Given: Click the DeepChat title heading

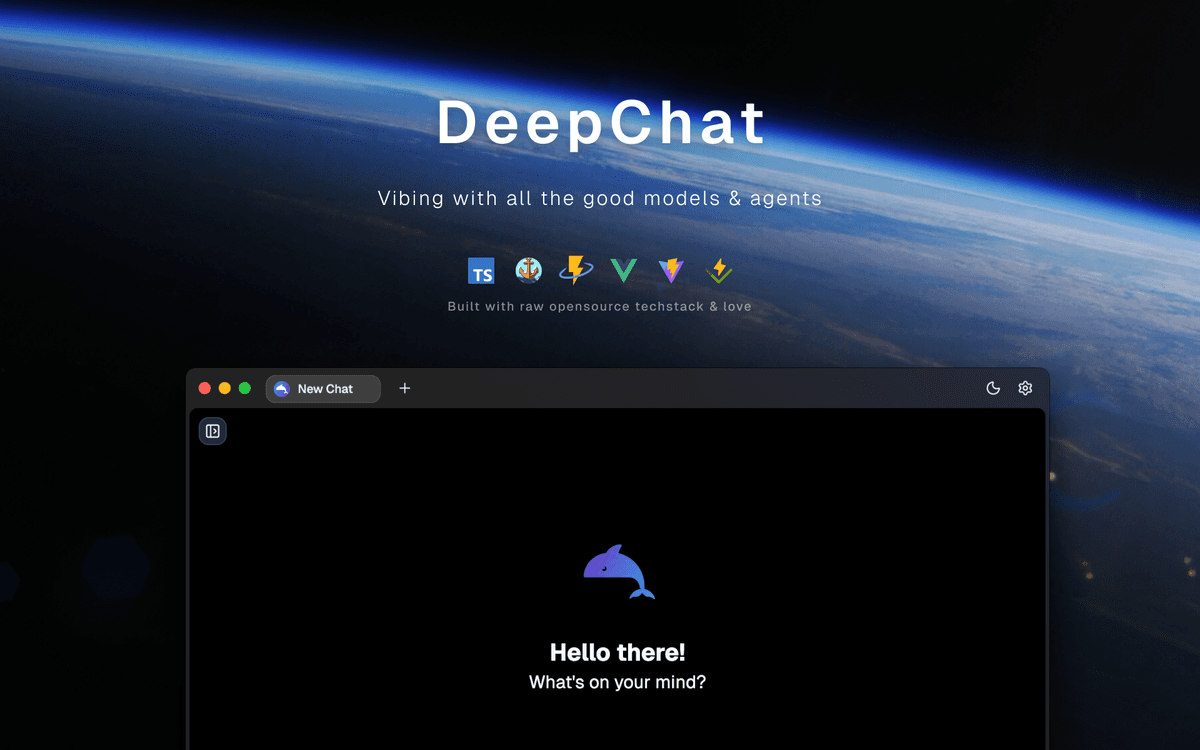Looking at the screenshot, I should point(601,123).
